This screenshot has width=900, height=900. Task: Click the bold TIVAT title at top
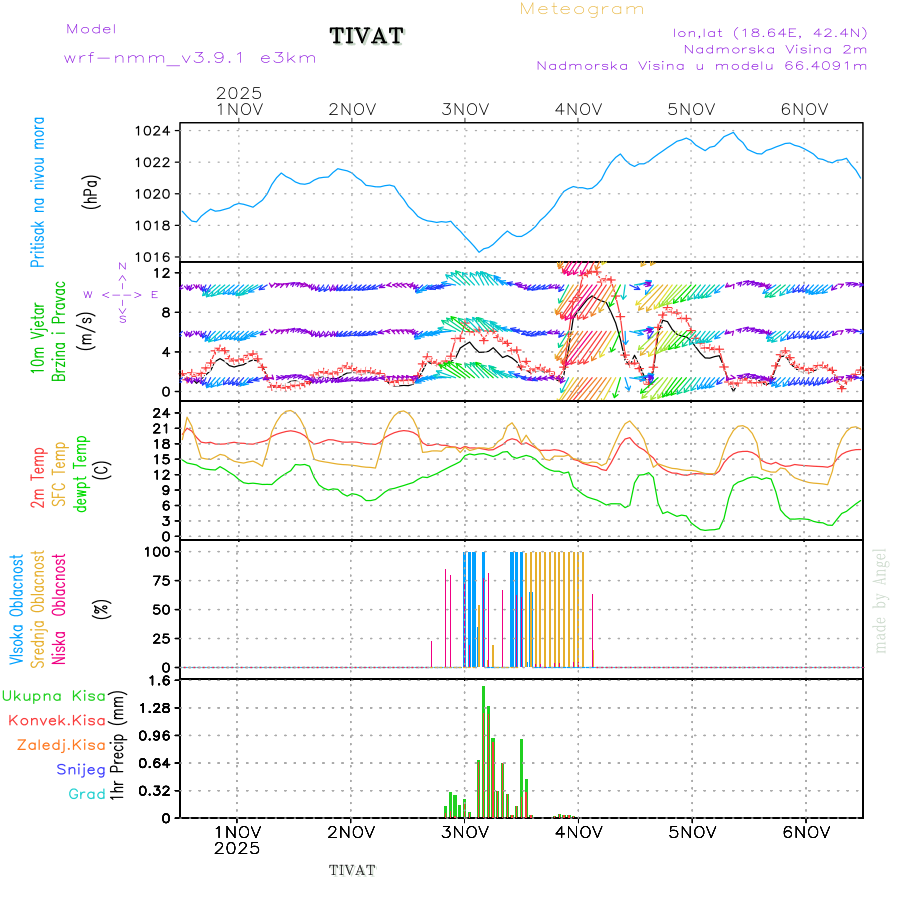pyautogui.click(x=367, y=37)
